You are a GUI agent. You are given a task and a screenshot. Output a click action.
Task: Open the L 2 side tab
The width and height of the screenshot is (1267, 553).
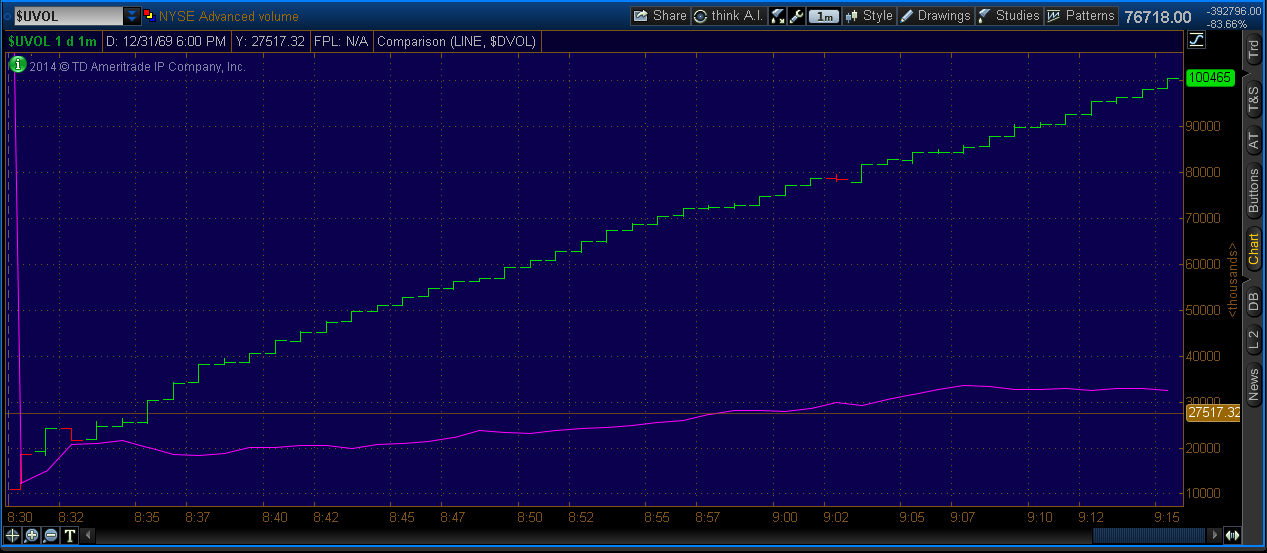[1253, 340]
